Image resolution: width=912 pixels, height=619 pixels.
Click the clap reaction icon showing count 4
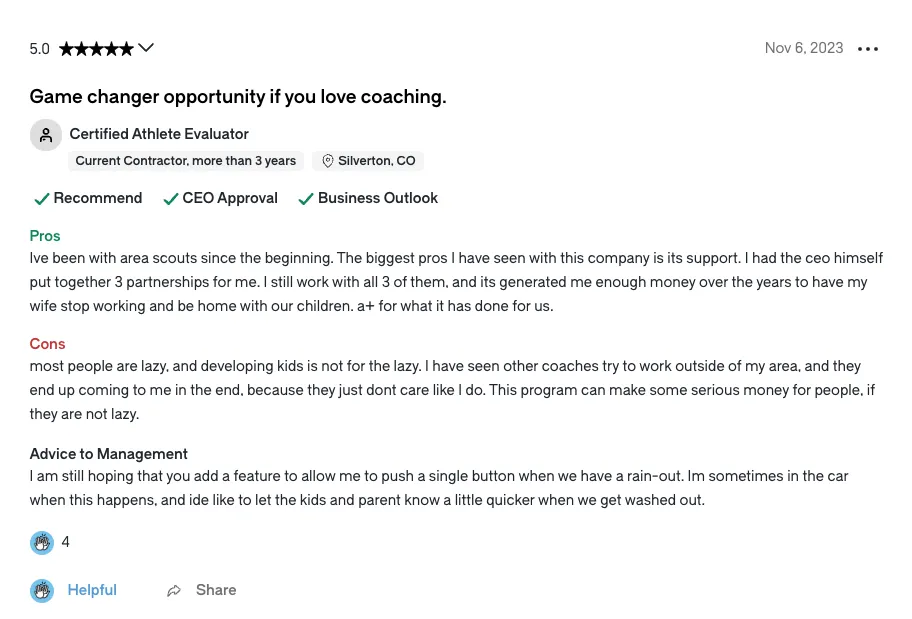pos(42,543)
